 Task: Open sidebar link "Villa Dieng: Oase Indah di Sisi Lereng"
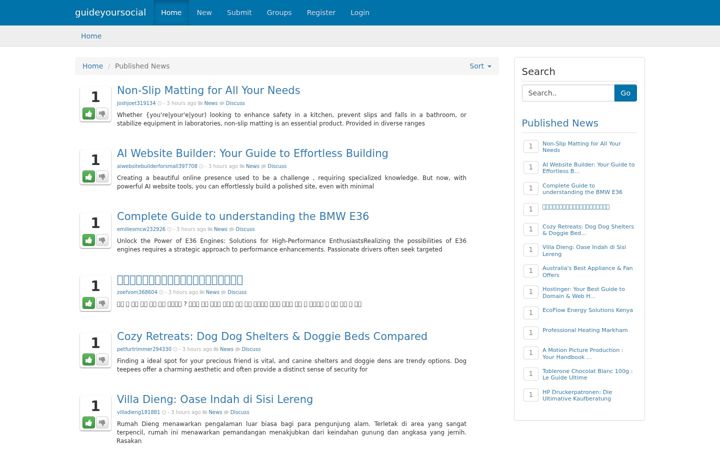pyautogui.click(x=584, y=250)
